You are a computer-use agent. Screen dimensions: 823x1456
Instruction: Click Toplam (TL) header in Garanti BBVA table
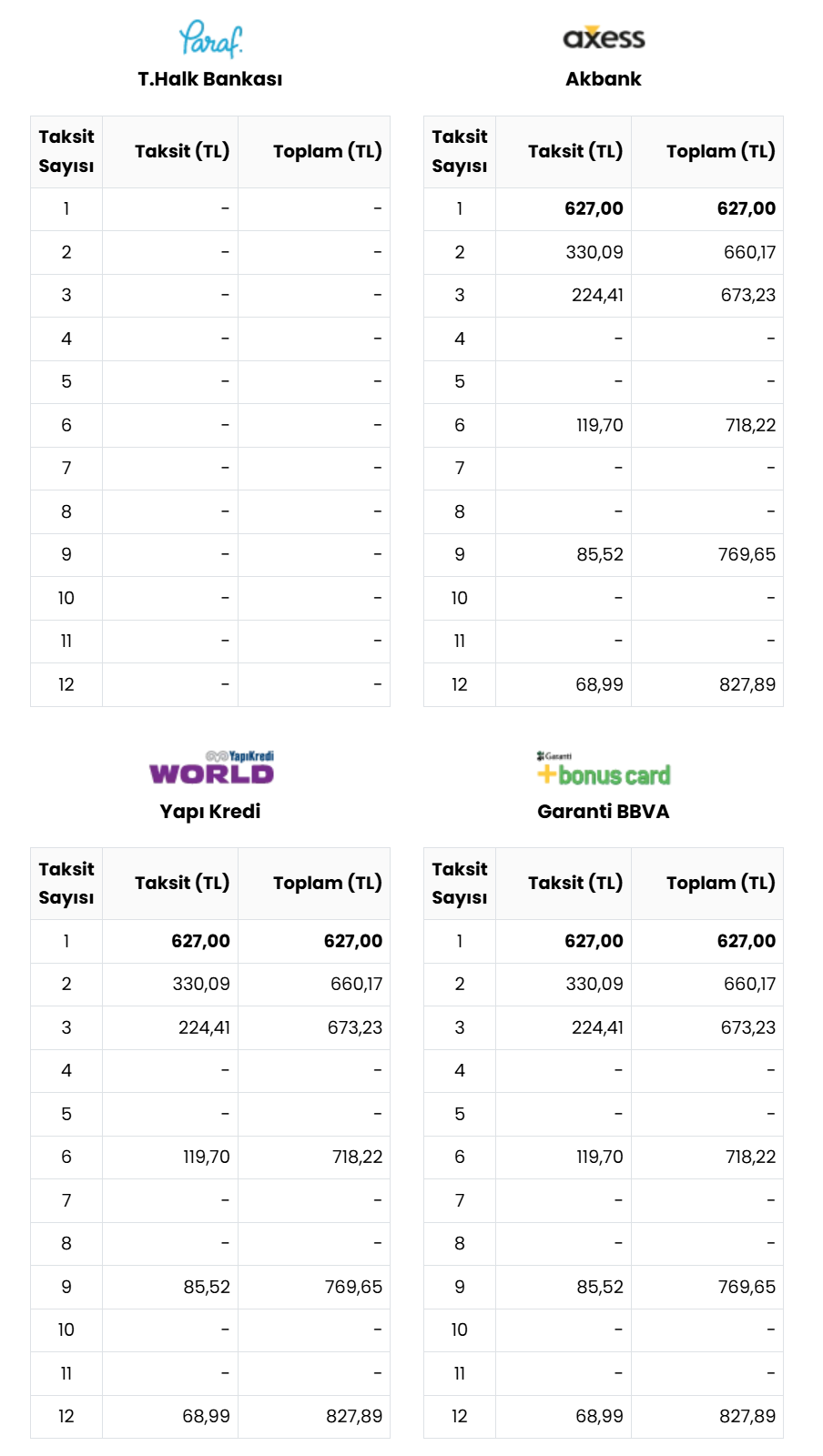point(721,883)
